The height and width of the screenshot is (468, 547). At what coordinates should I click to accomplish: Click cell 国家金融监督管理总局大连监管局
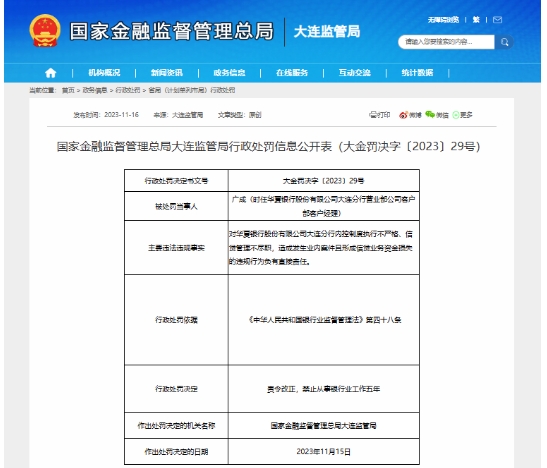[324, 426]
